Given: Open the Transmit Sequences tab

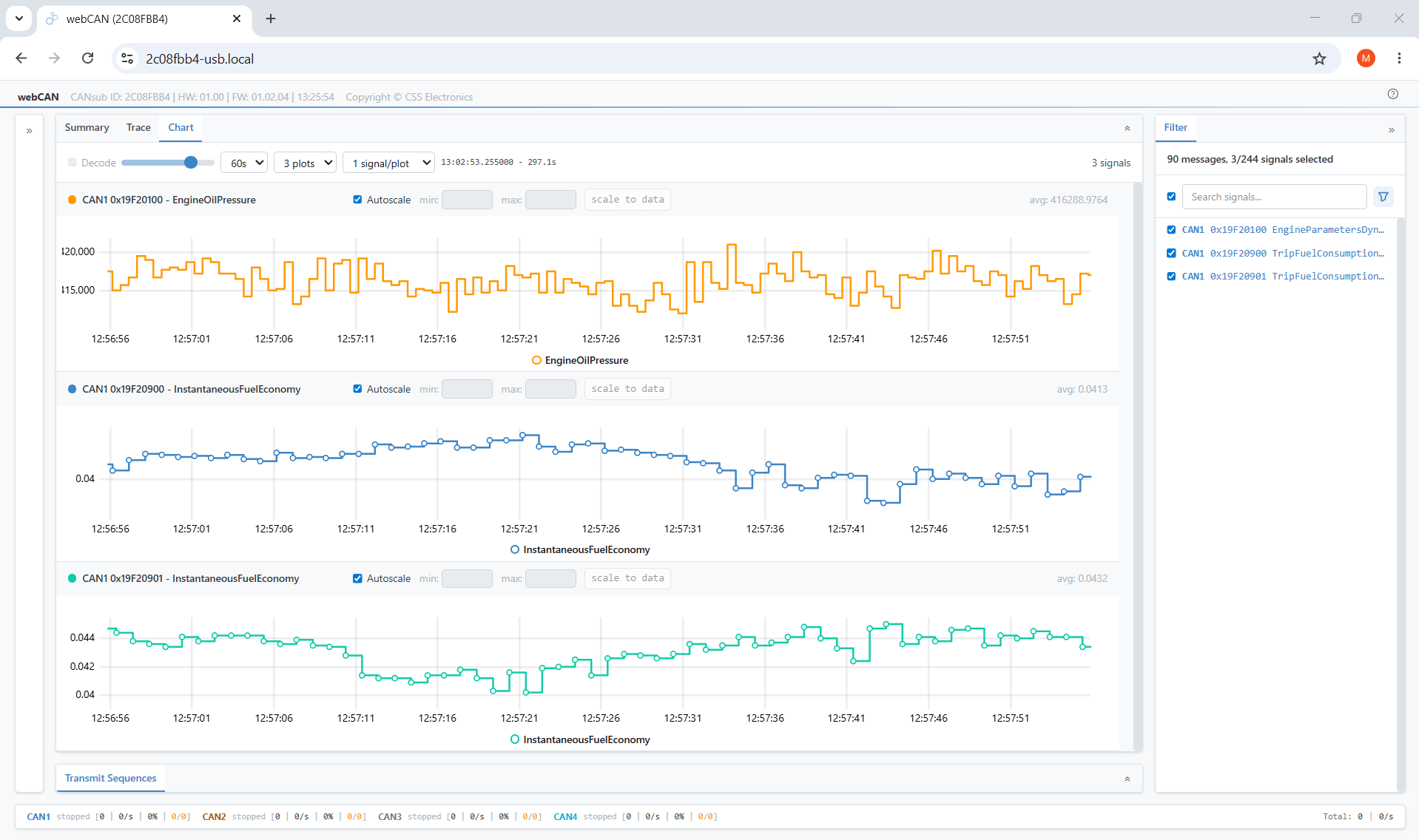Looking at the screenshot, I should click(110, 778).
